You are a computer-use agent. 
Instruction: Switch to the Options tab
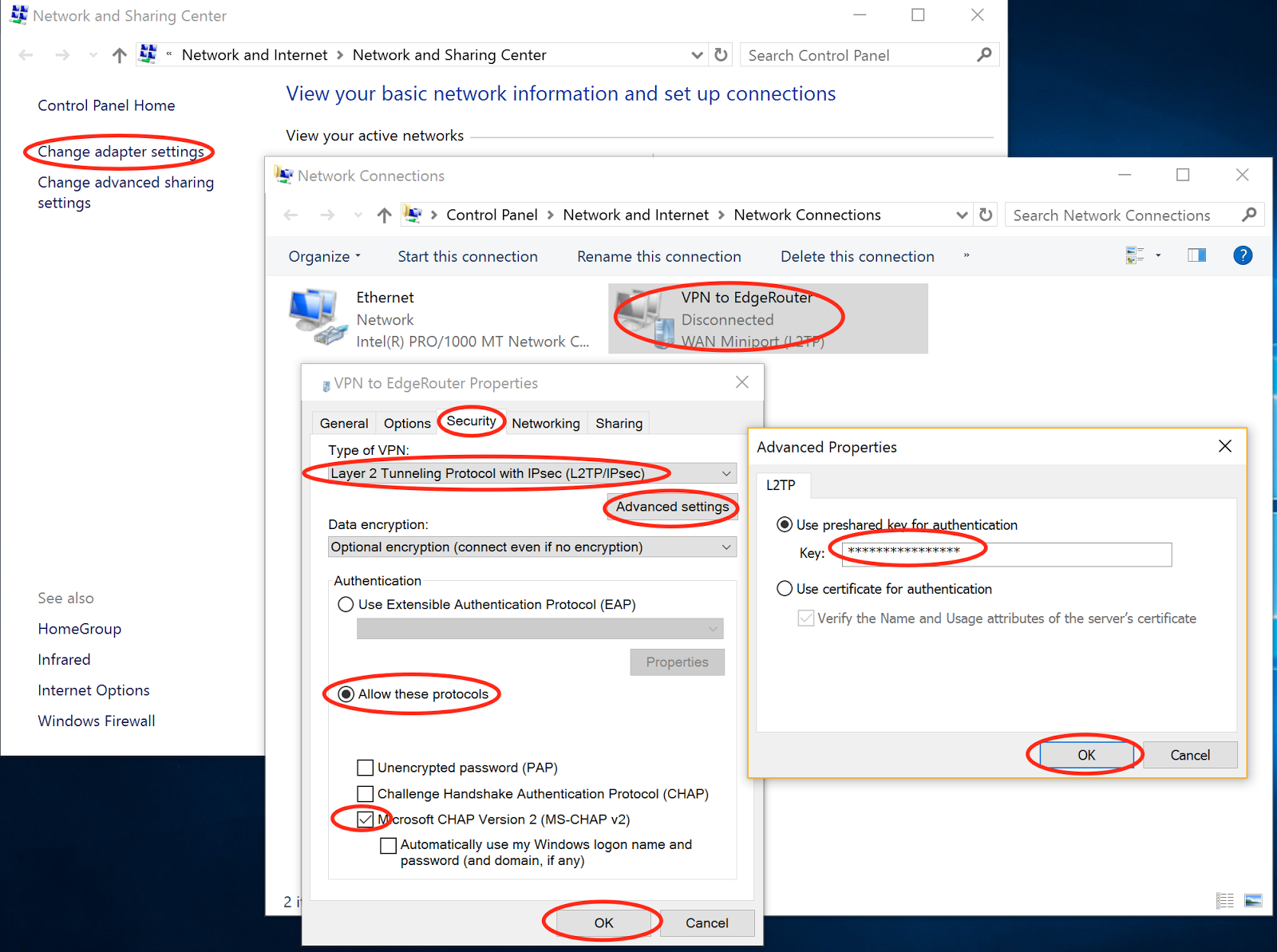[x=407, y=423]
